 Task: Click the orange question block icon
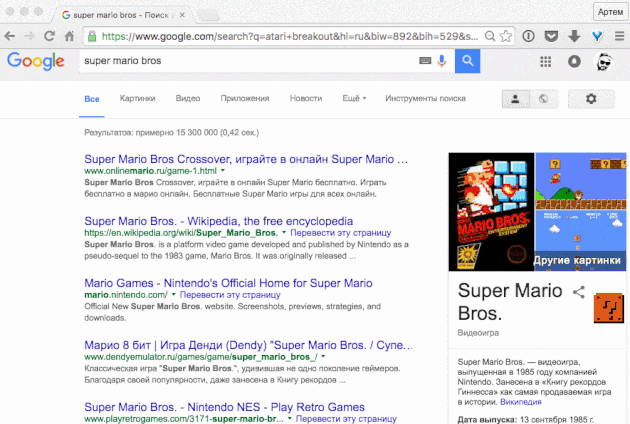tap(609, 308)
